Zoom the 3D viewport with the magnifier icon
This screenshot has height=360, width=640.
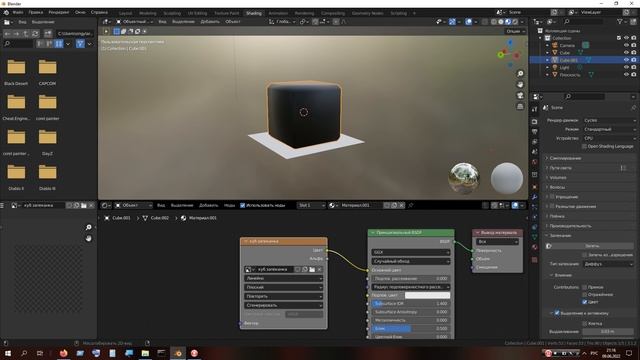point(520,73)
